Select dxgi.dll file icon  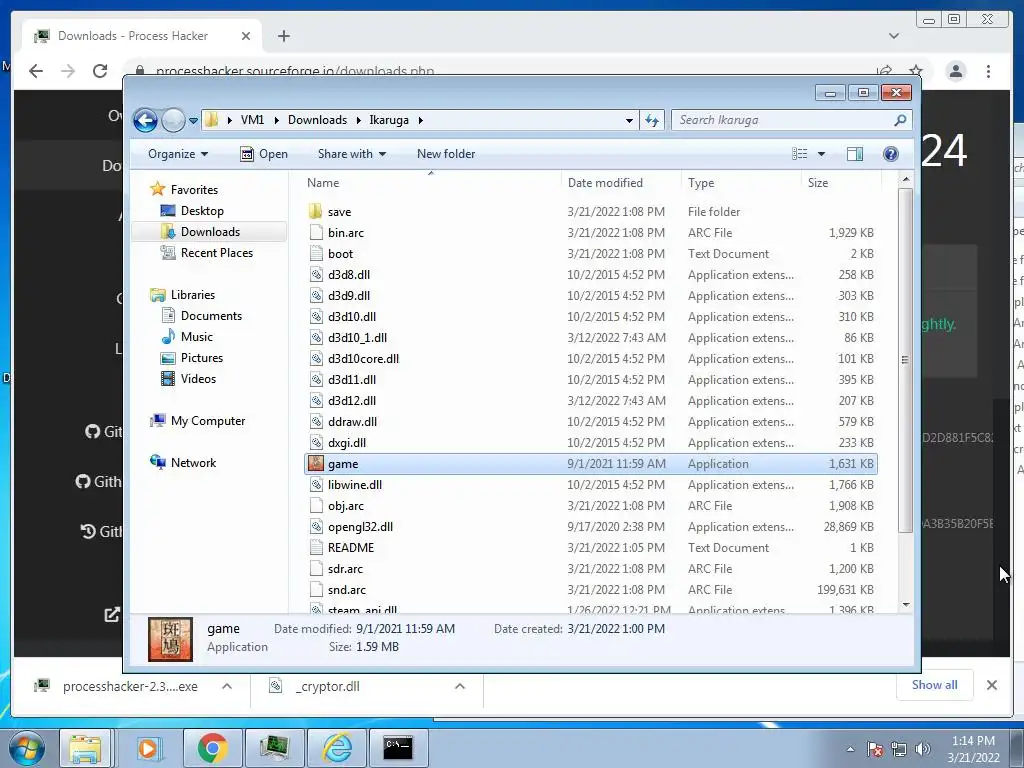316,443
